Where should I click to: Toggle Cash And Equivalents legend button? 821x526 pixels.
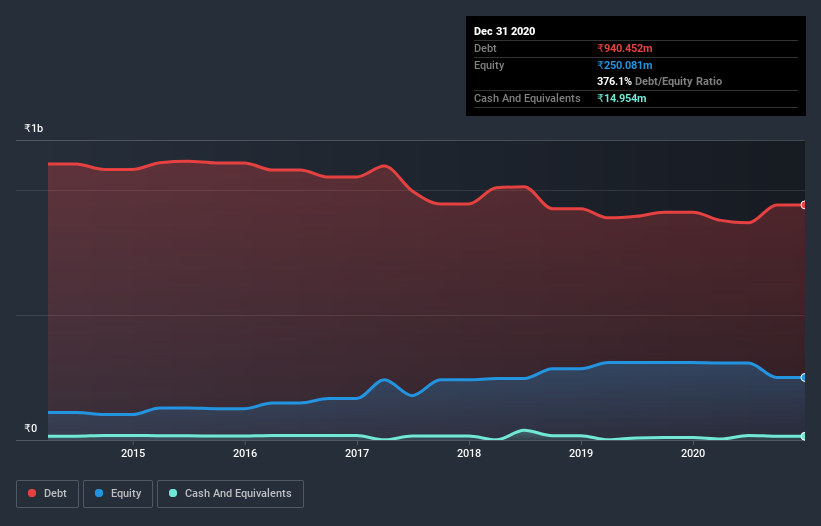tap(230, 494)
